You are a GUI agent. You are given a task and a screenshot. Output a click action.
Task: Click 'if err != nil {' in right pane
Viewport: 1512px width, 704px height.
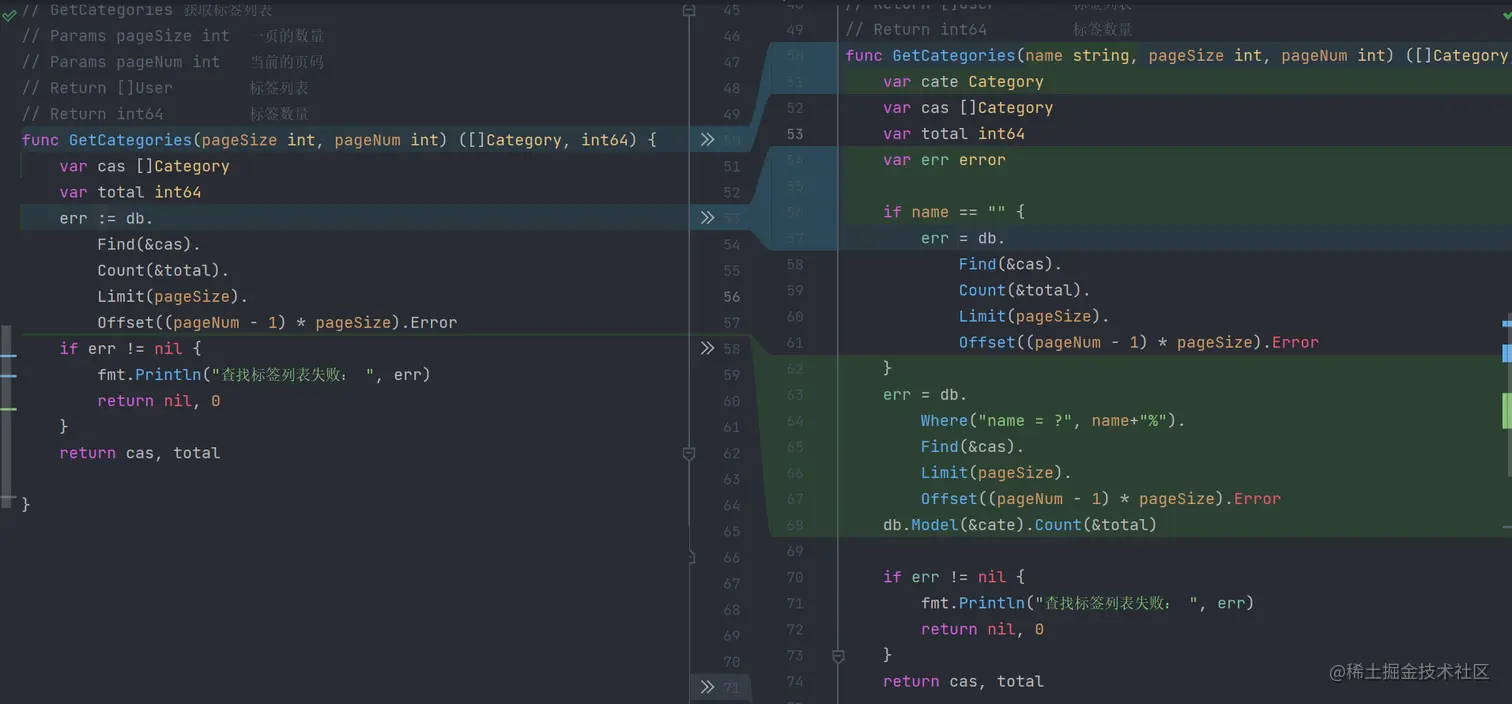click(954, 577)
